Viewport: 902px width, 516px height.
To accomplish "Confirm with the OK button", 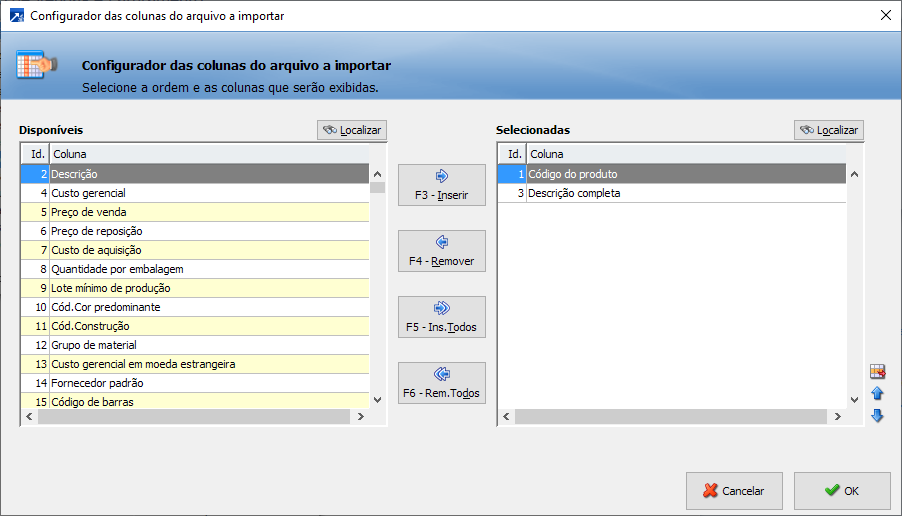I will (842, 491).
